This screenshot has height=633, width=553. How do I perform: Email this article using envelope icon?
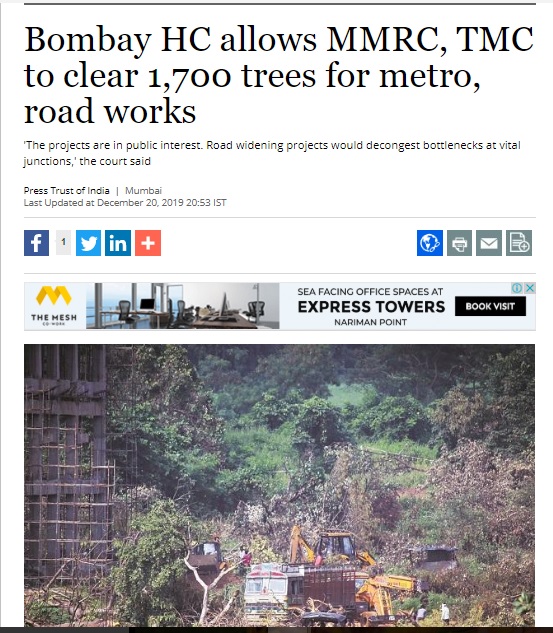[489, 243]
